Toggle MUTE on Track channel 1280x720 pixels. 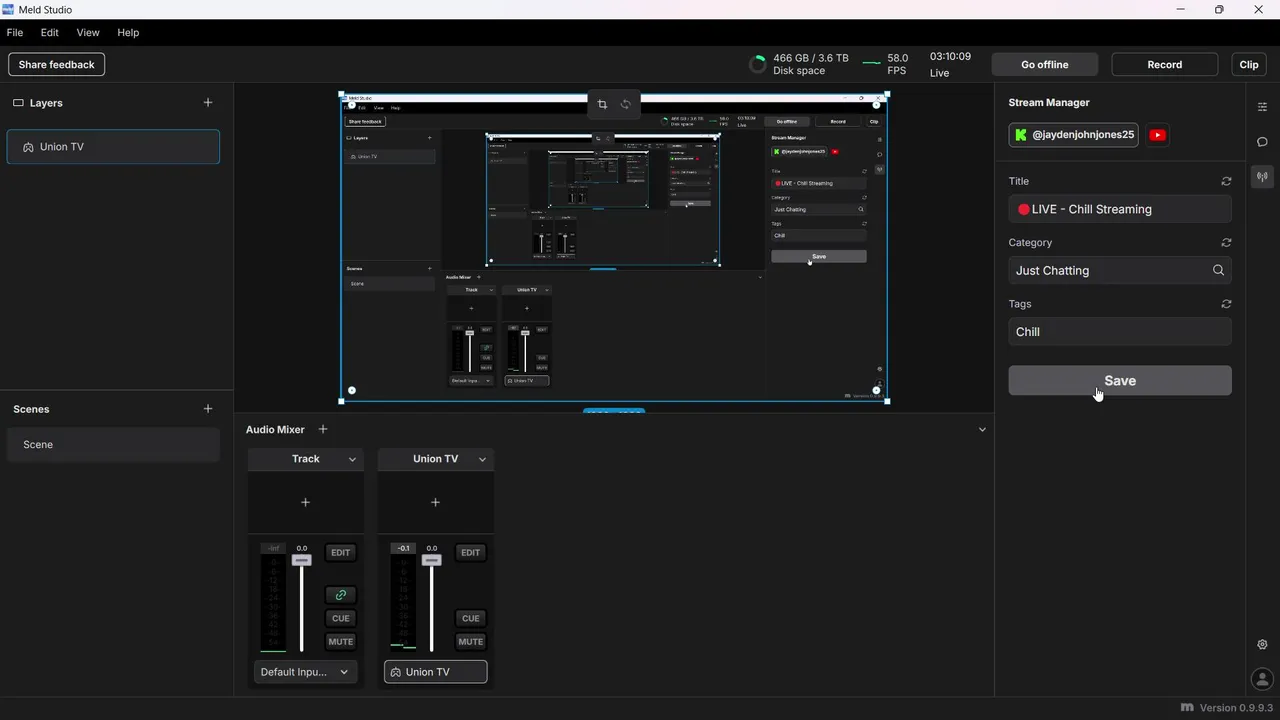tap(341, 642)
